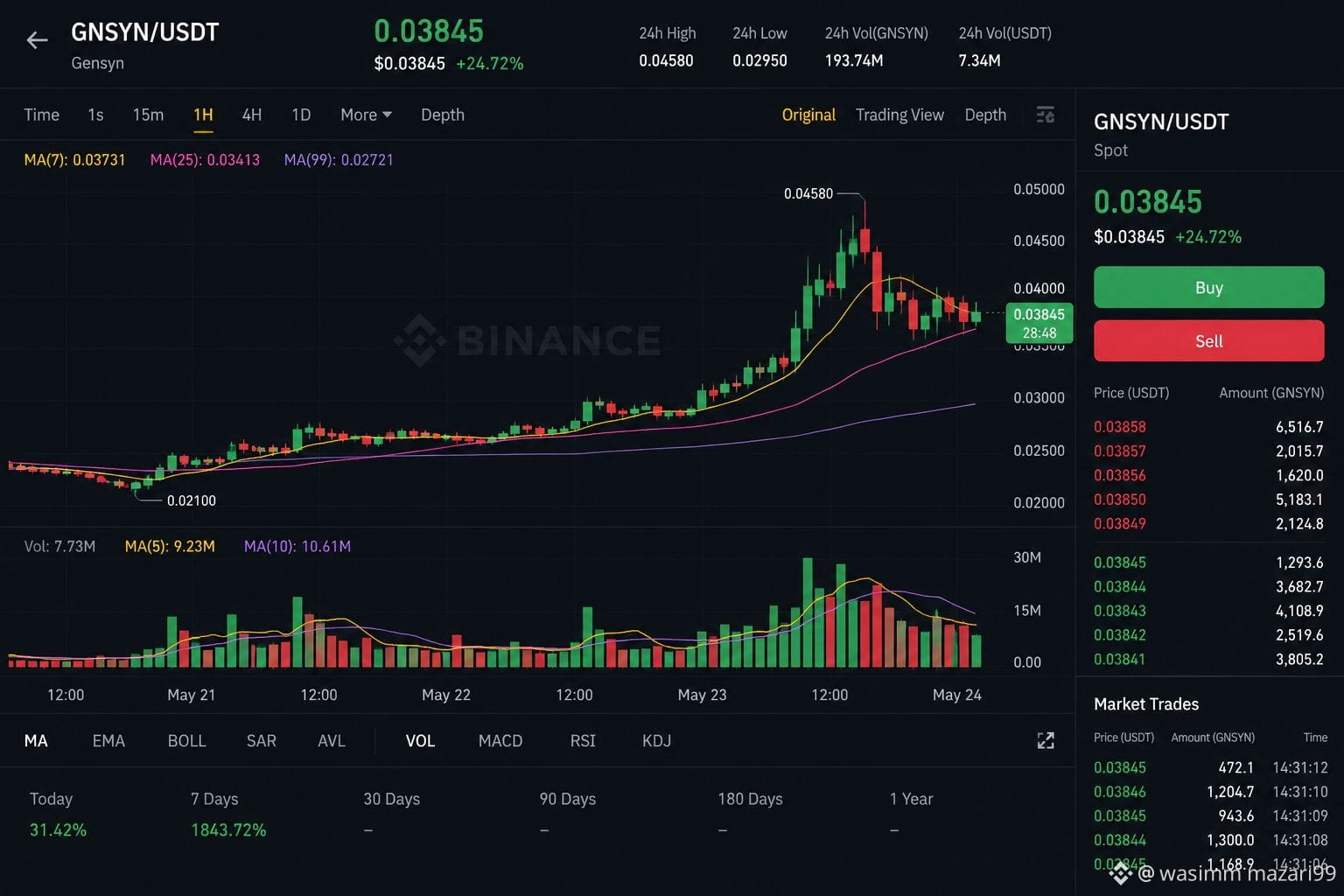Viewport: 1344px width, 896px height.
Task: Open Depth view next to Trading View
Action: (985, 115)
